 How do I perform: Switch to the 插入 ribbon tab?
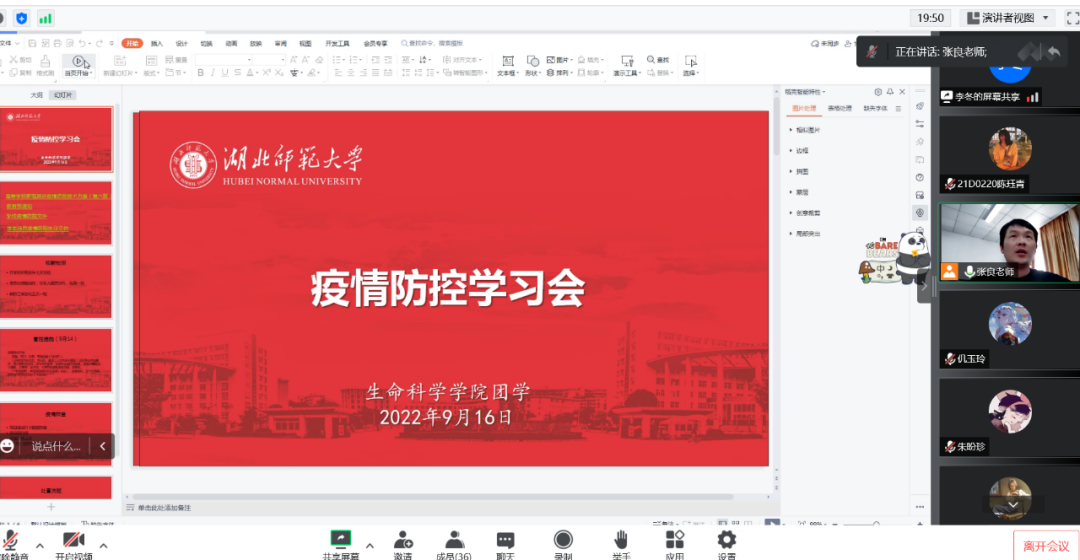click(x=157, y=44)
